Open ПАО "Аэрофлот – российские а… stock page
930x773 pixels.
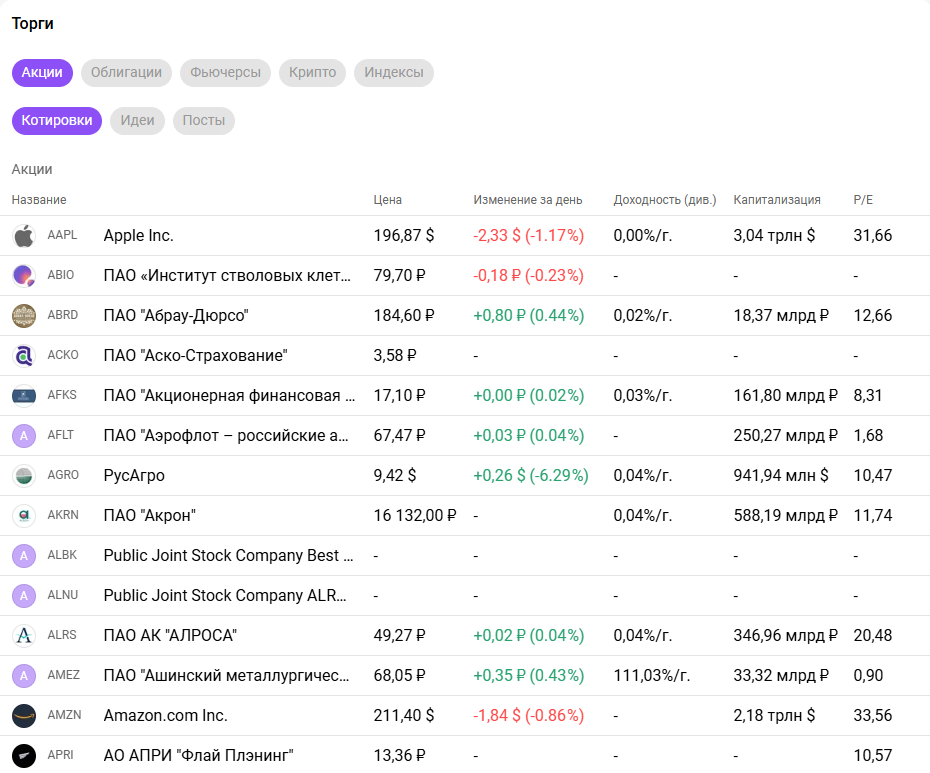tap(226, 435)
